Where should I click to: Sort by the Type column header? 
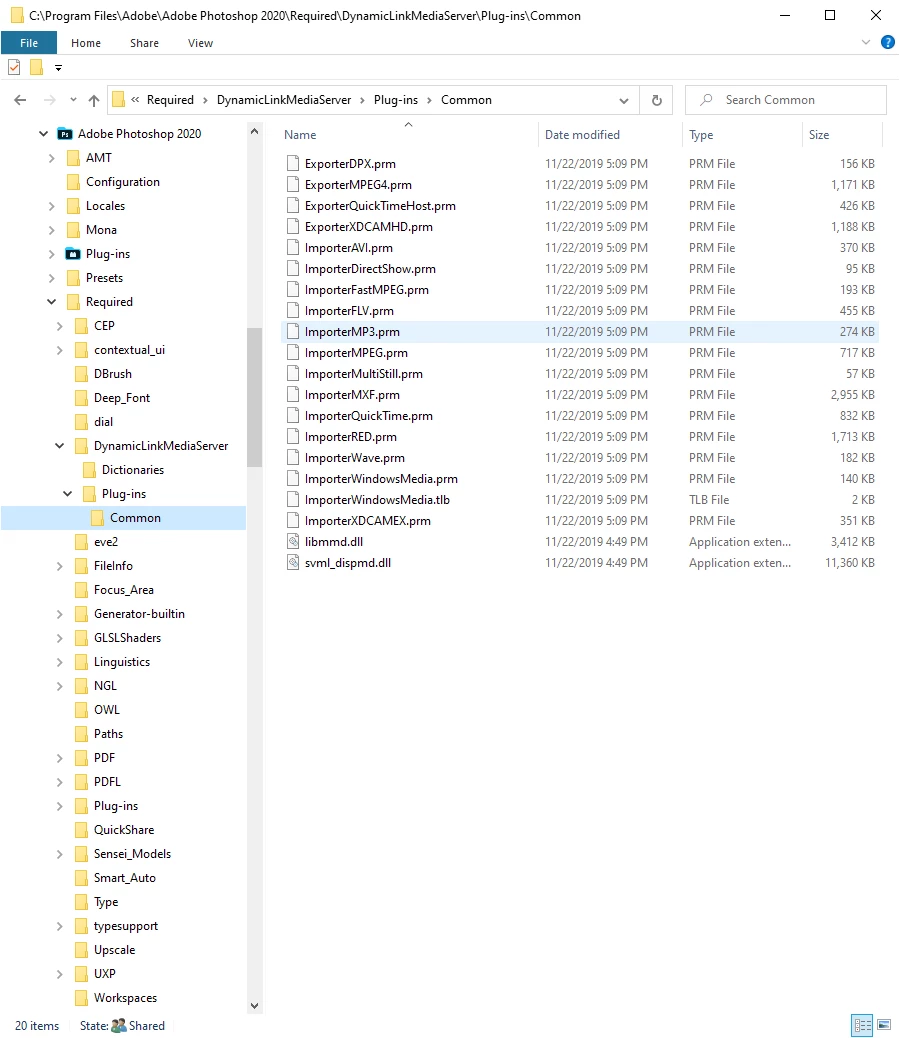701,134
